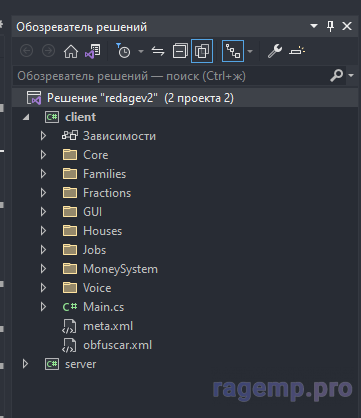The image size is (361, 418).
Task: Open the search options dropdown arrow
Action: 351,76
